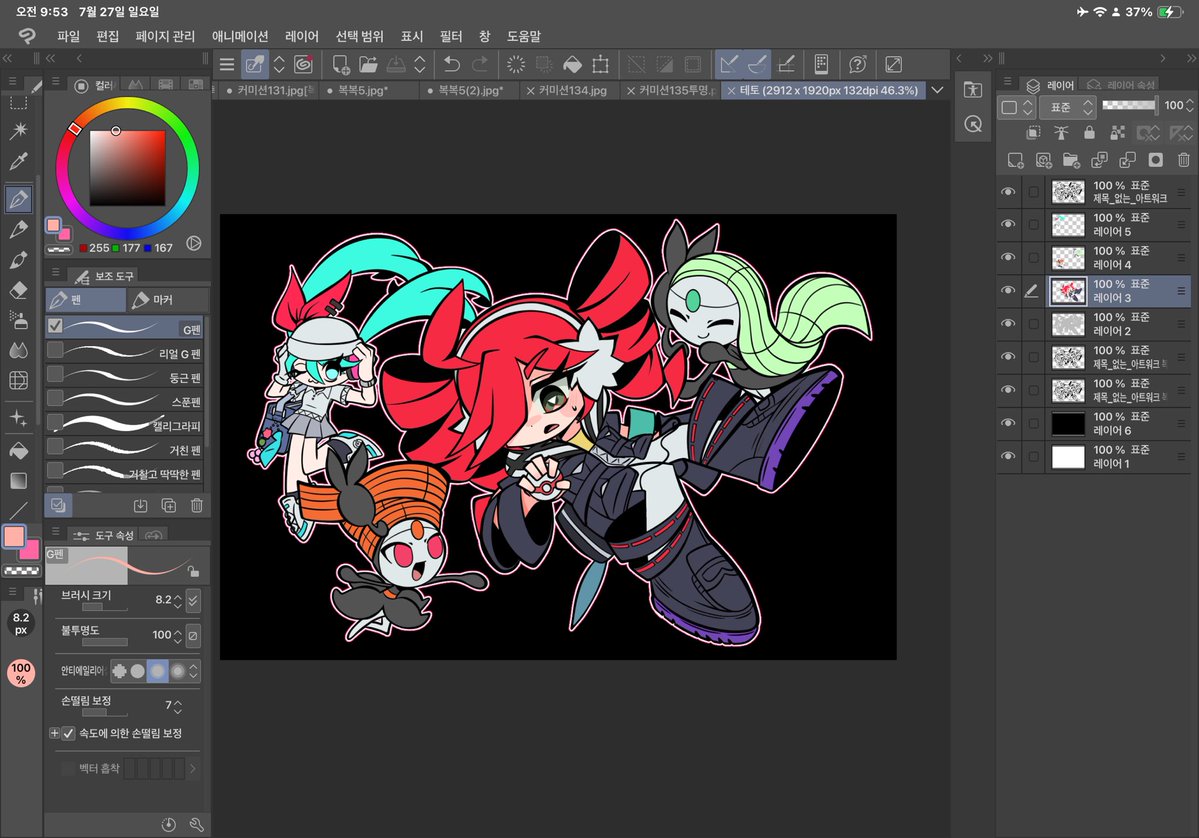The height and width of the screenshot is (838, 1199).
Task: Click the layer opacity 100 stepper
Action: point(1190,106)
